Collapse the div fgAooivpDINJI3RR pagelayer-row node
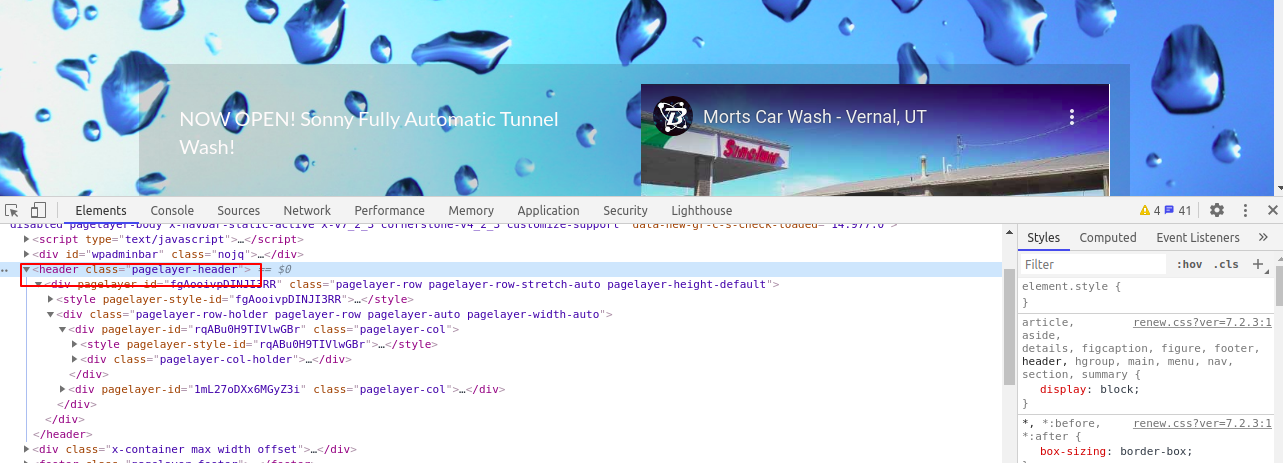This screenshot has width=1283, height=463. 39,285
